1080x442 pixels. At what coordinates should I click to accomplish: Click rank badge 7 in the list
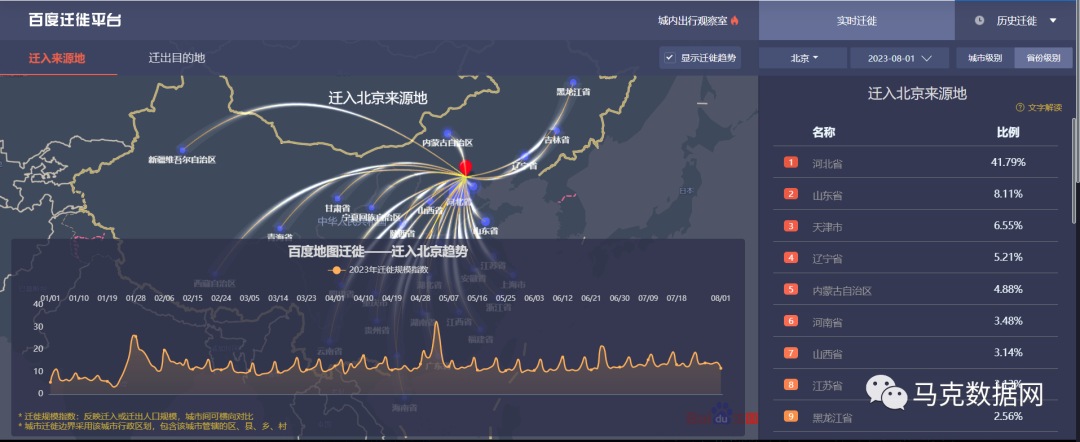791,352
